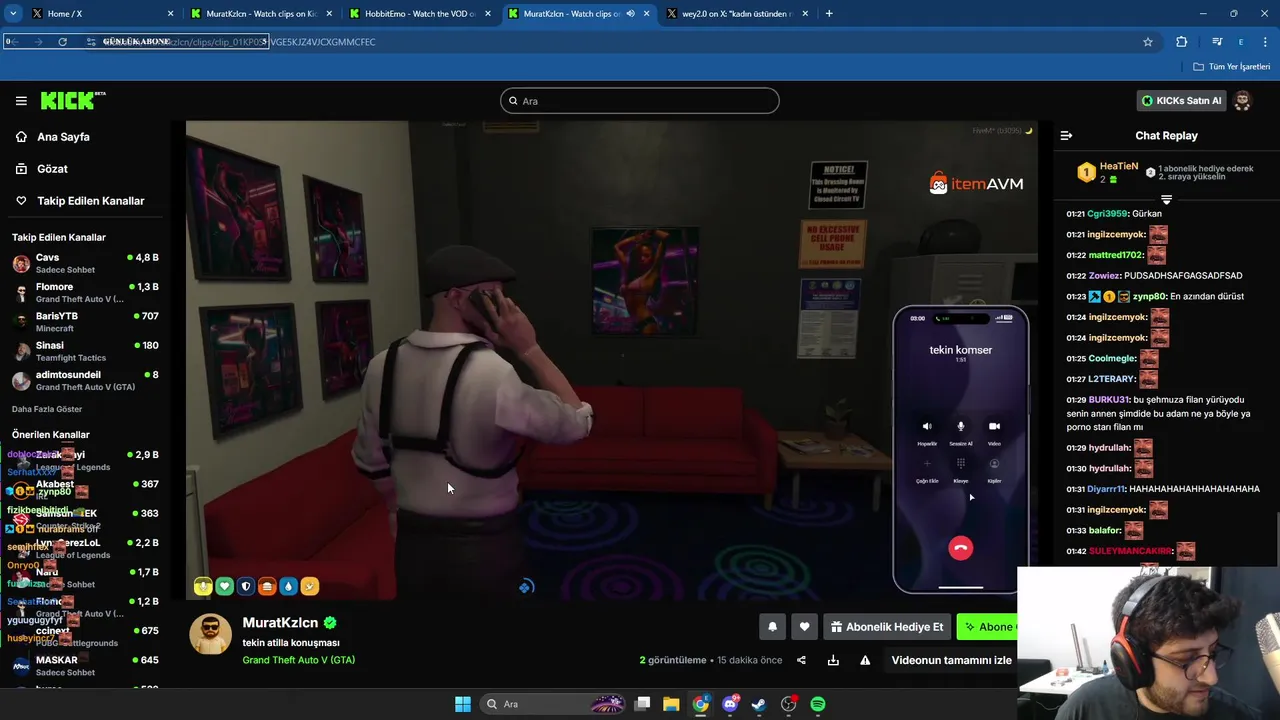The image size is (1280, 720).
Task: Click chat user Cgri3959
Action: [x=1107, y=214]
